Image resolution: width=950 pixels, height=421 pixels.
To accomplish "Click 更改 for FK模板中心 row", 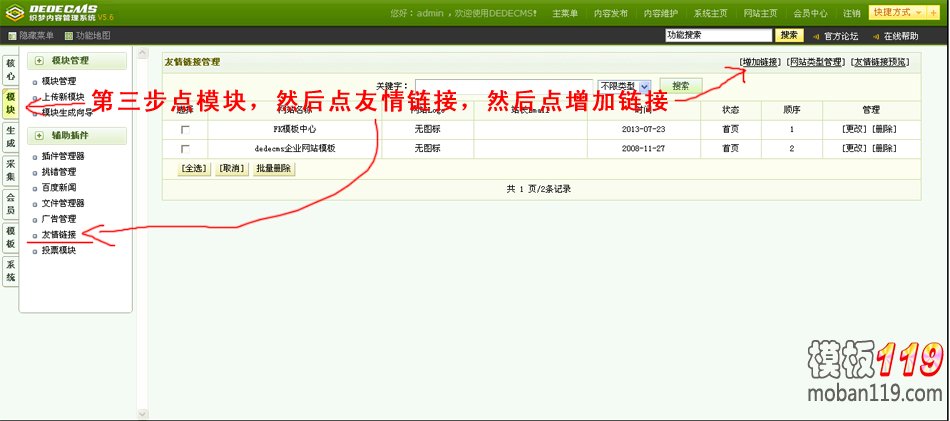I will (x=854, y=130).
